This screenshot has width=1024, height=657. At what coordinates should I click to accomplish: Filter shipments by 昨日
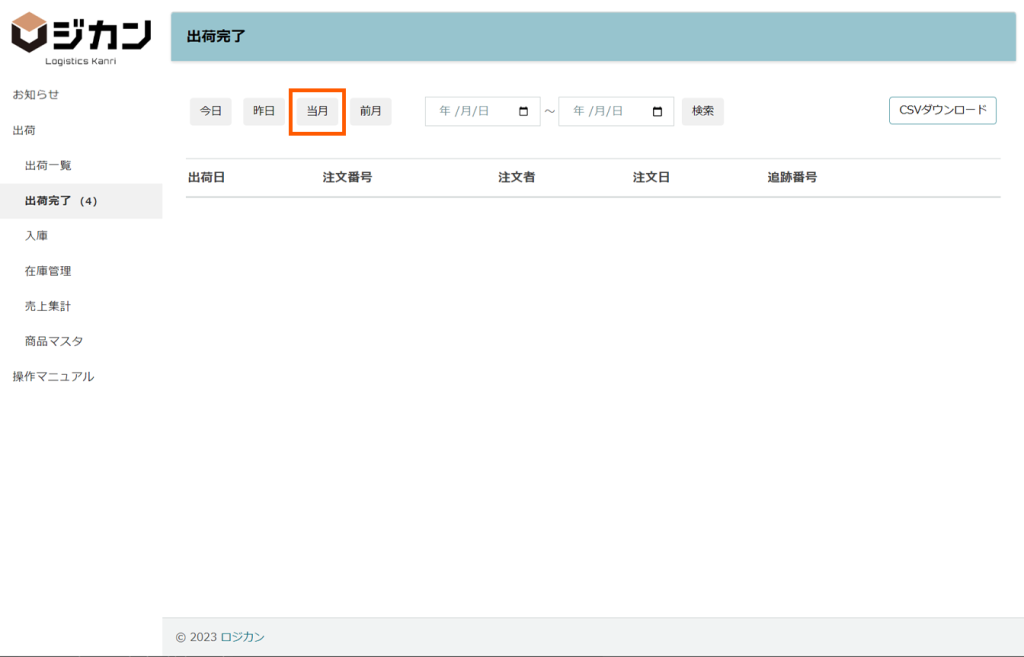pyautogui.click(x=264, y=111)
